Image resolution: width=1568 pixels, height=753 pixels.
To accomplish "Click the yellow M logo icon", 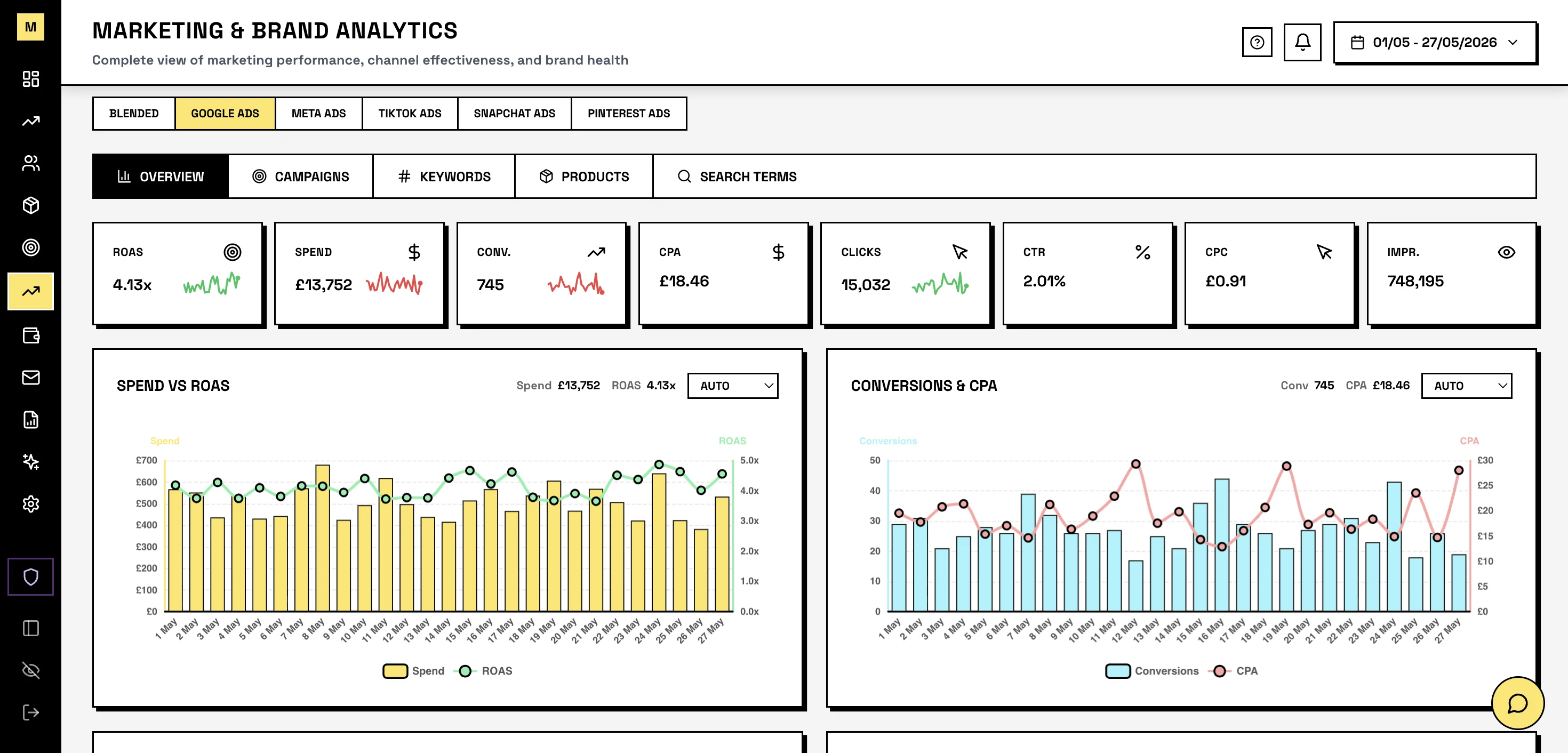I will [x=30, y=27].
